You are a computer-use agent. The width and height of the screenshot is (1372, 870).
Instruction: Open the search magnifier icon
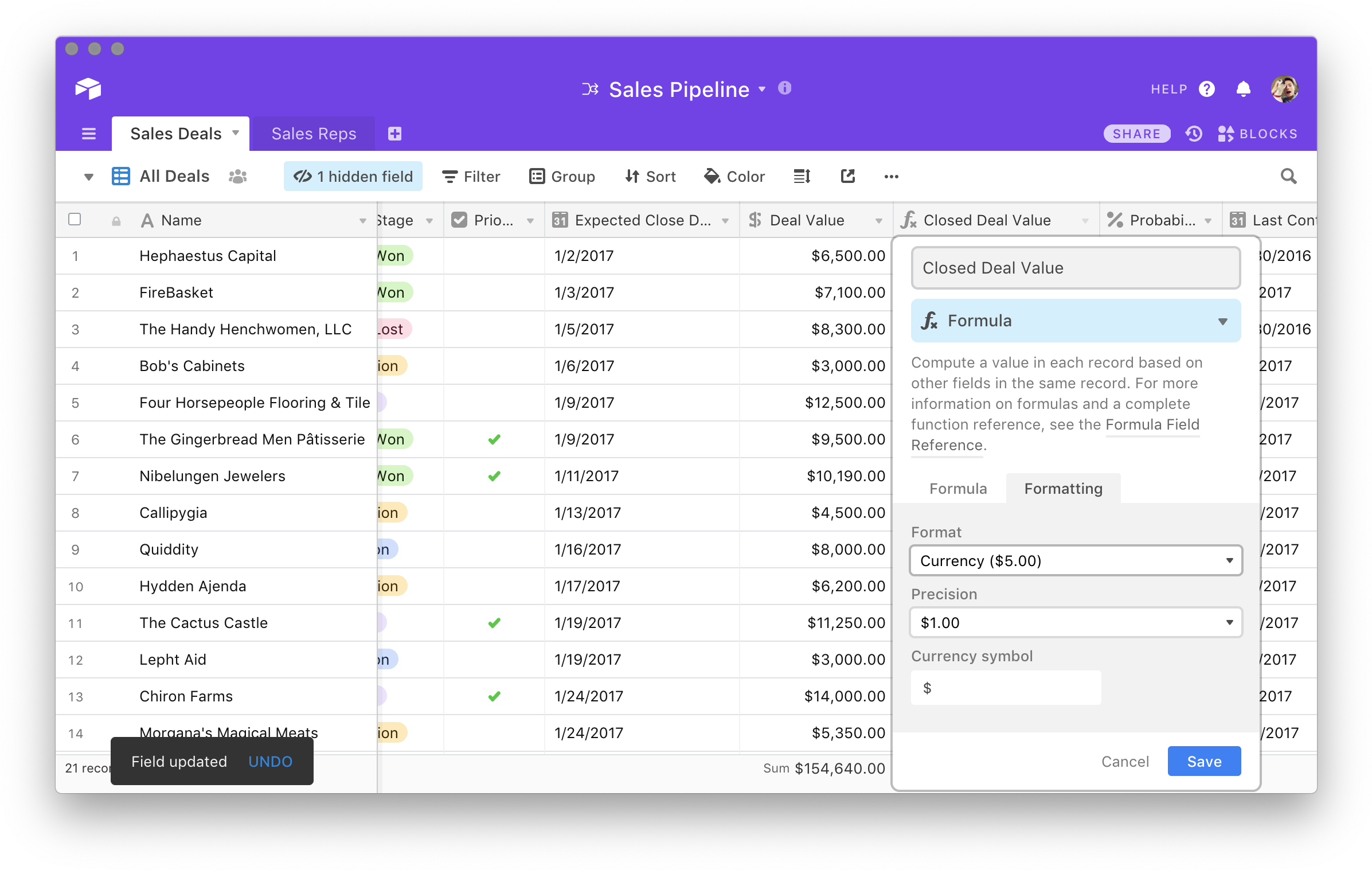pyautogui.click(x=1288, y=176)
